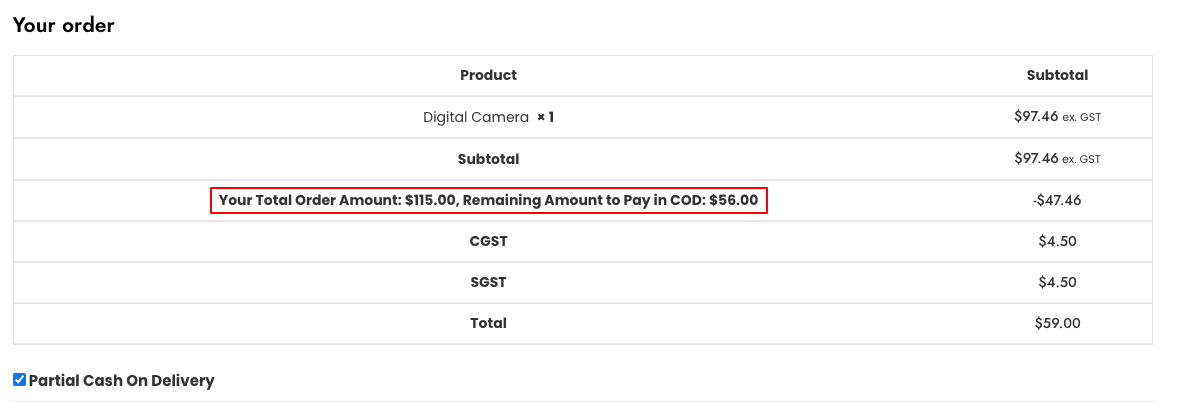The image size is (1177, 402).
Task: Click the Product column header
Action: click(x=489, y=75)
